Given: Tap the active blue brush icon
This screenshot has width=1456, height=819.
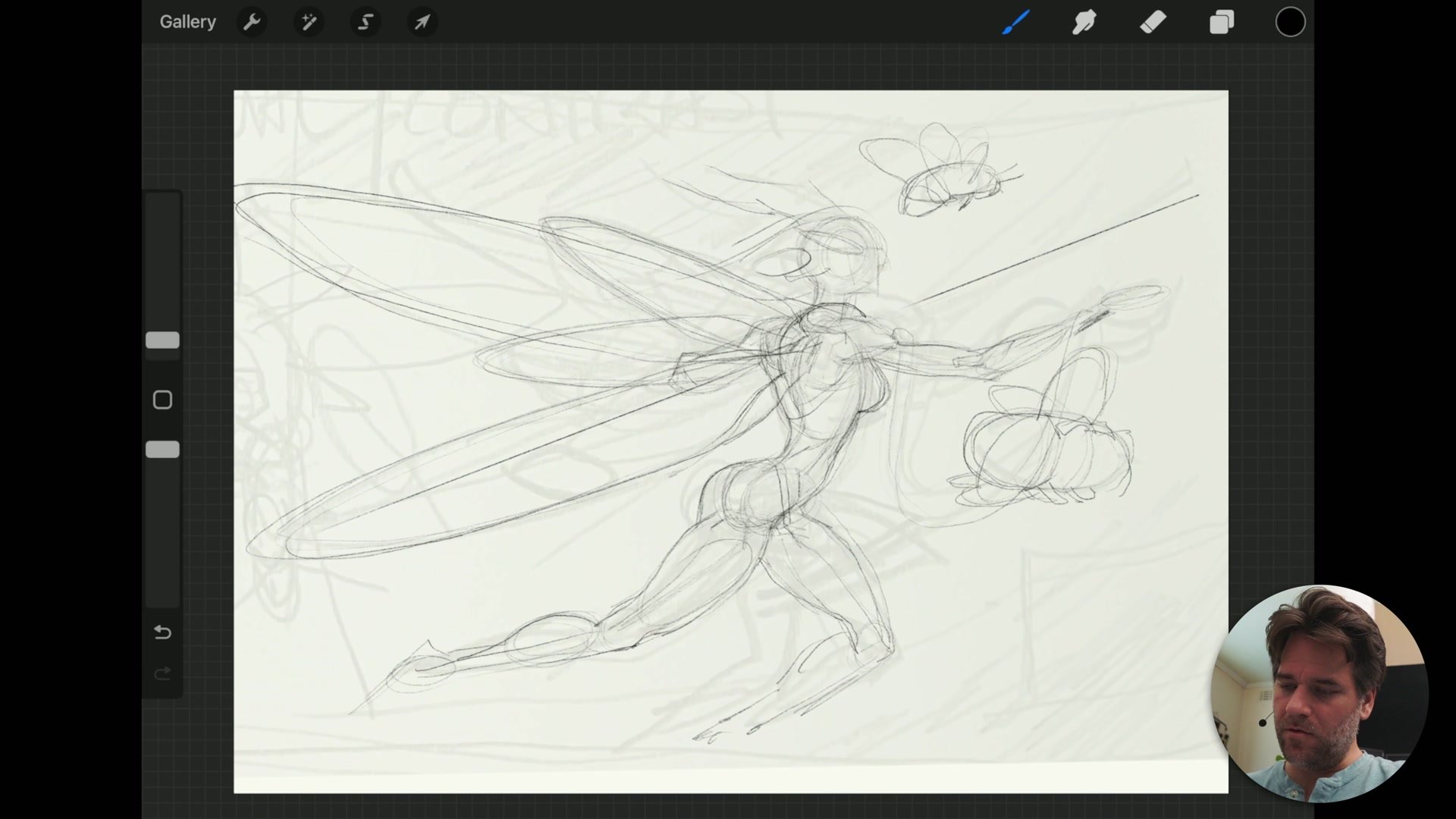Looking at the screenshot, I should coord(1016,22).
